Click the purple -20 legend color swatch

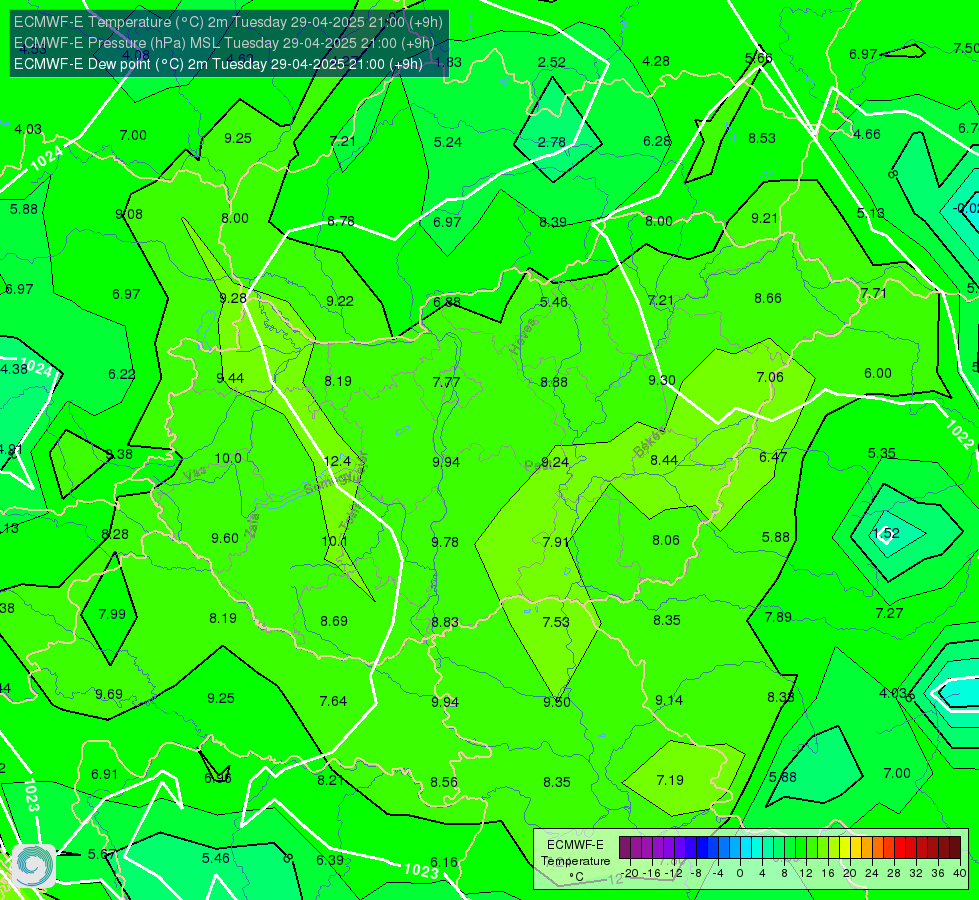tap(624, 848)
